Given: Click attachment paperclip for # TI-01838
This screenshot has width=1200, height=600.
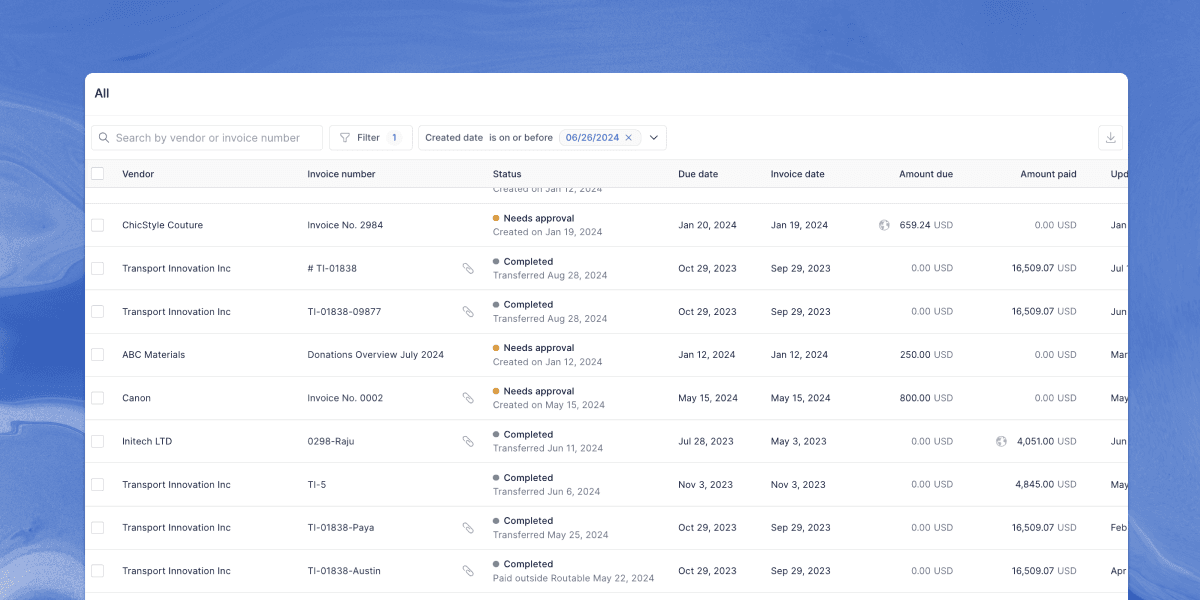Looking at the screenshot, I should 467,269.
